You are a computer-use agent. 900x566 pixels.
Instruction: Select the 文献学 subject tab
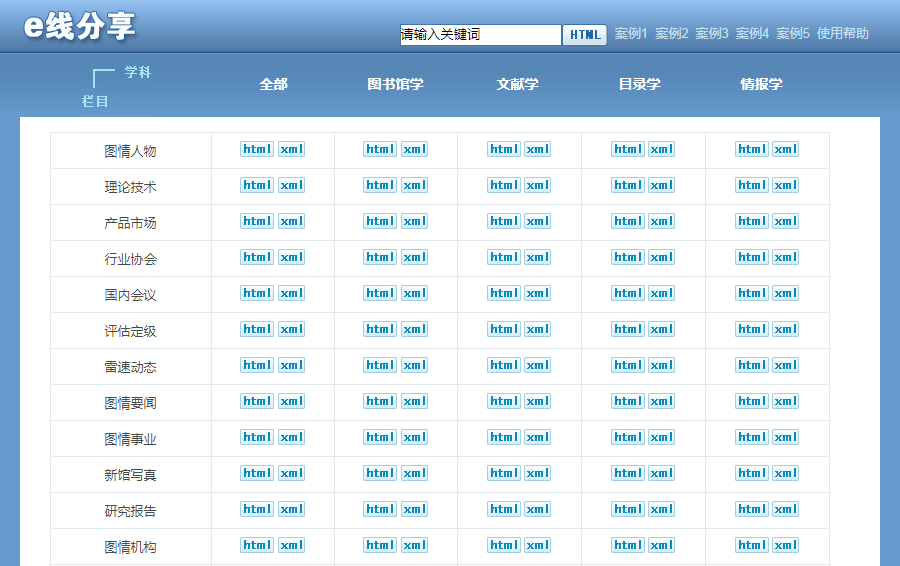(x=518, y=84)
